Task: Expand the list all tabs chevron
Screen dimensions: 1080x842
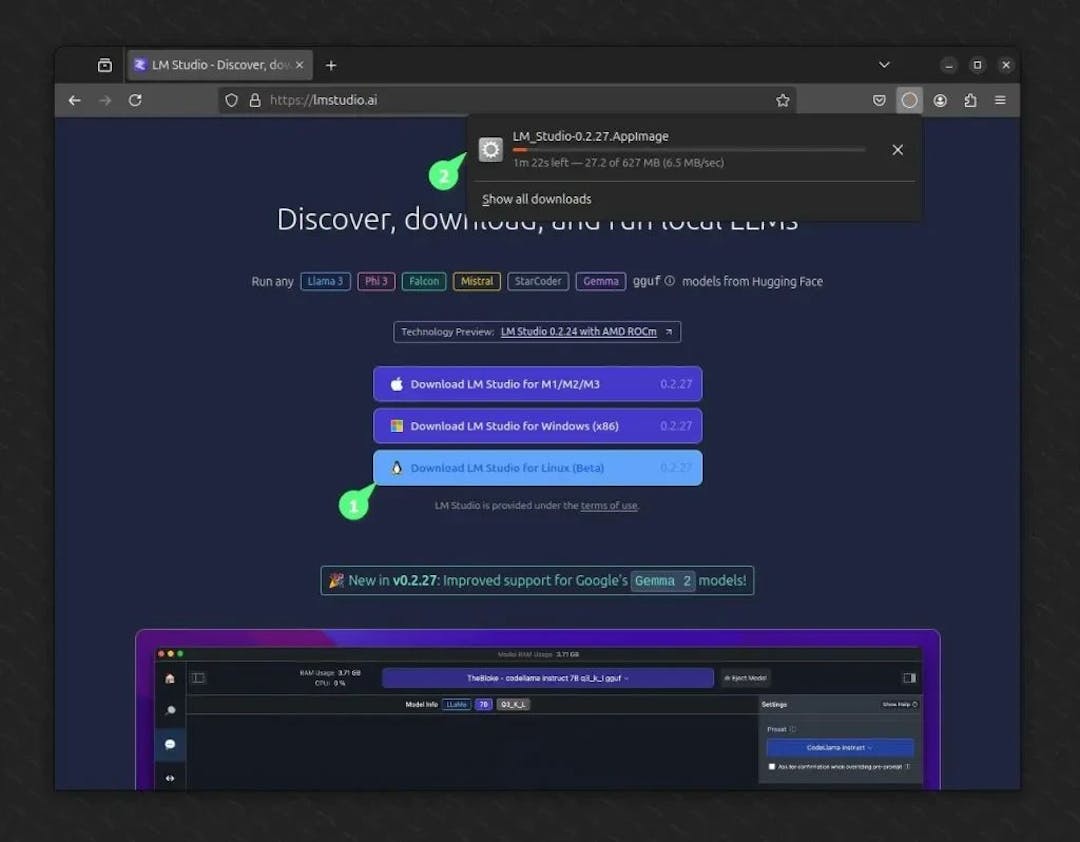Action: (884, 65)
